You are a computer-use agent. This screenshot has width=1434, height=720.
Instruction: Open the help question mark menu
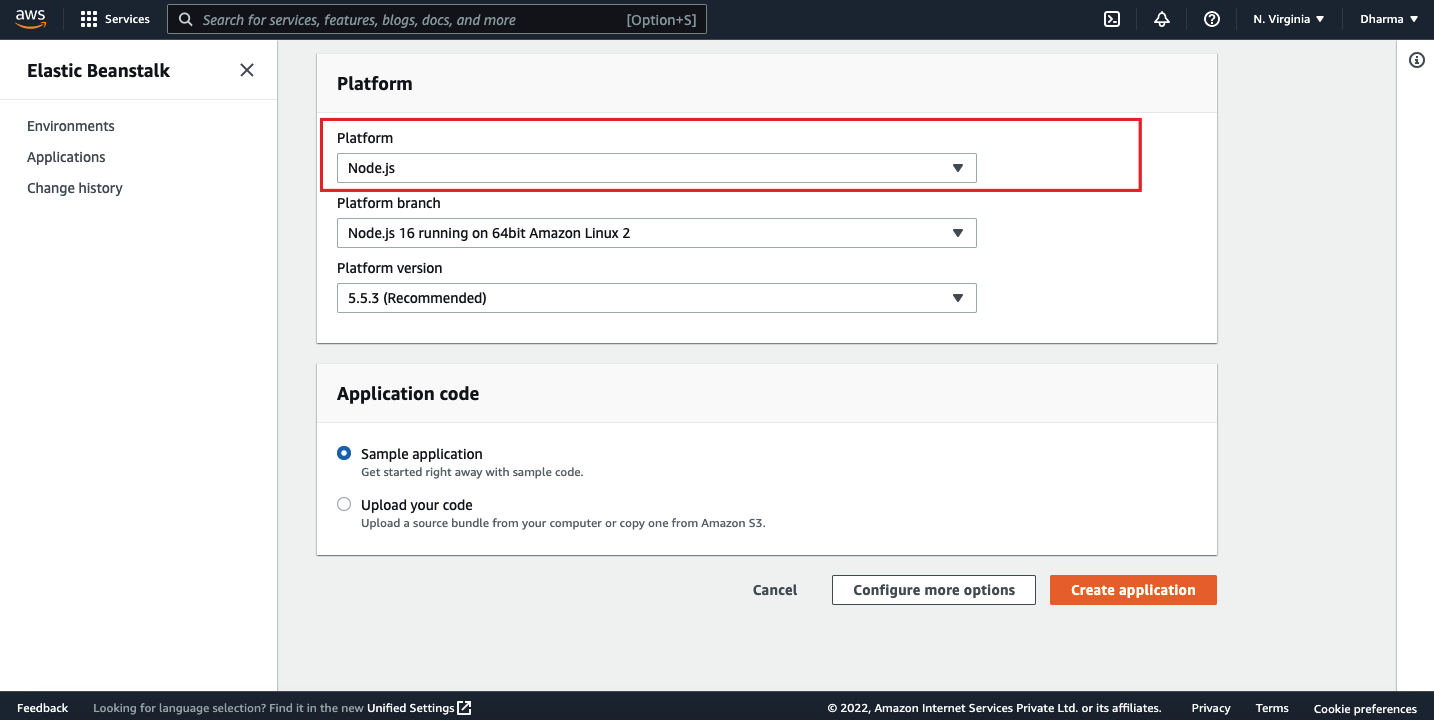(x=1212, y=19)
